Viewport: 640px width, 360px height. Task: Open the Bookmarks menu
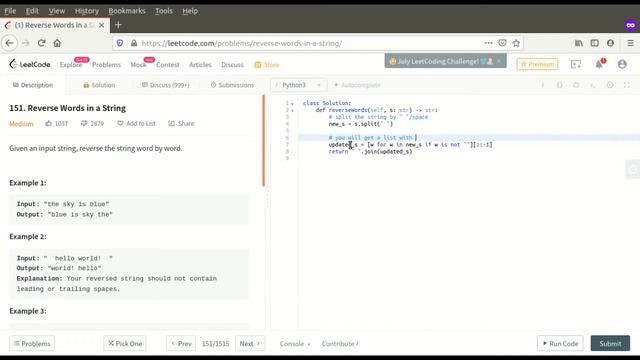pos(127,11)
